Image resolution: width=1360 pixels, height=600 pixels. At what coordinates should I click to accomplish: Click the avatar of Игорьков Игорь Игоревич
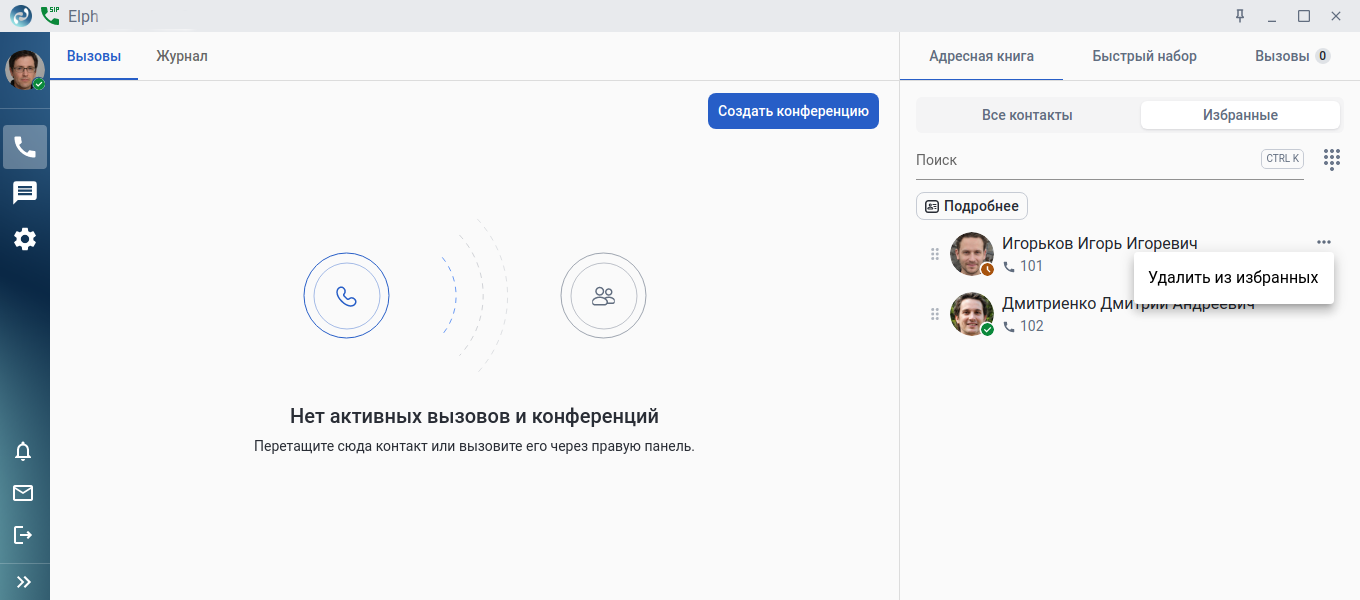pyautogui.click(x=971, y=254)
